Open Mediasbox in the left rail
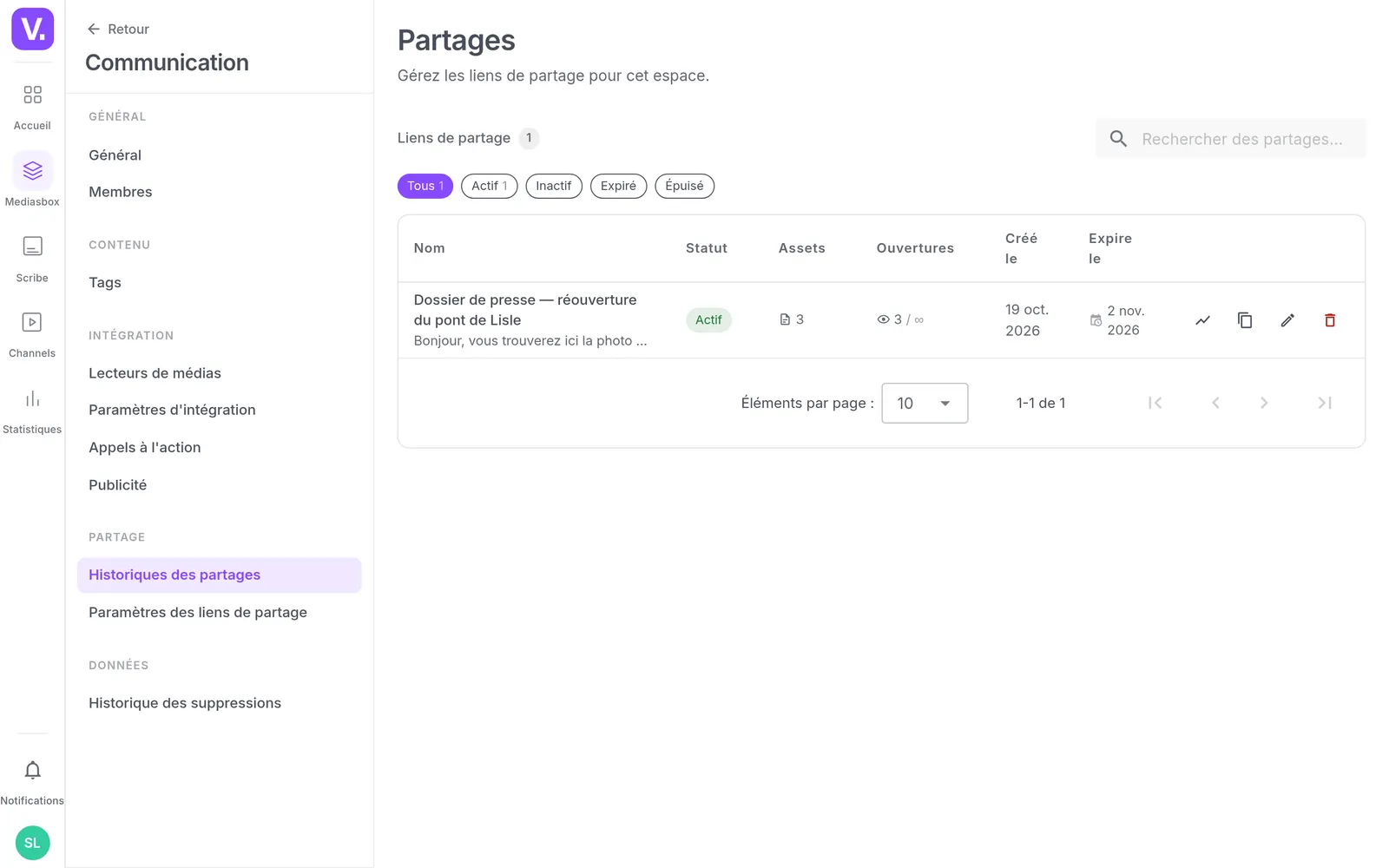The height and width of the screenshot is (868, 1389). tap(32, 181)
